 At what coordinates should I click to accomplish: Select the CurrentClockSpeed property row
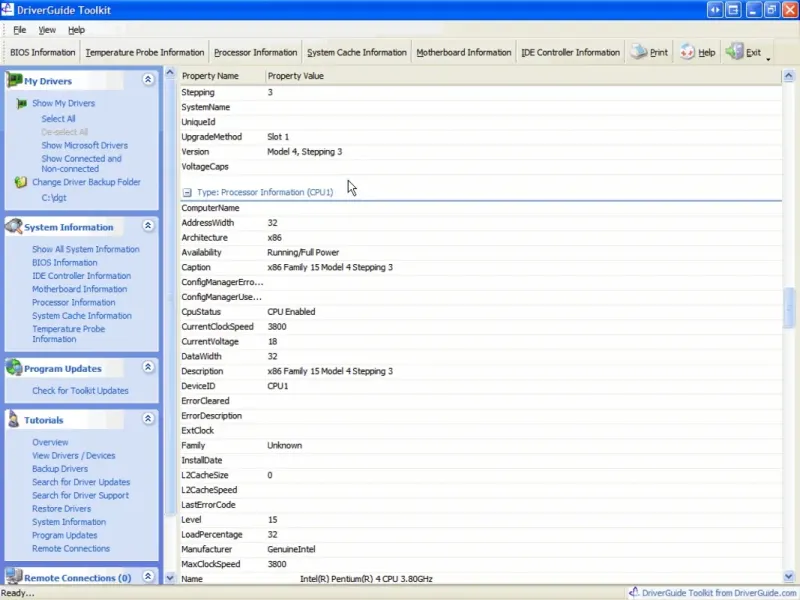pos(481,327)
